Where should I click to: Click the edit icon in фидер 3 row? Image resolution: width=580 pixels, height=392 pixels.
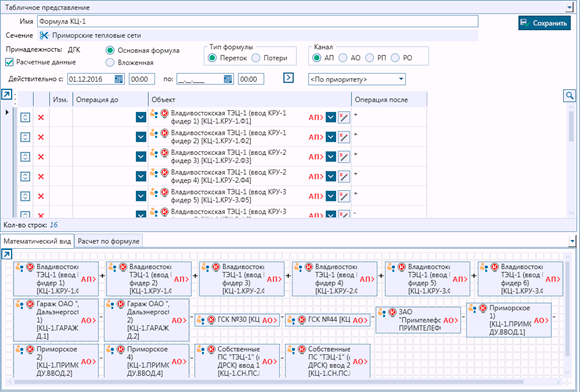344,157
